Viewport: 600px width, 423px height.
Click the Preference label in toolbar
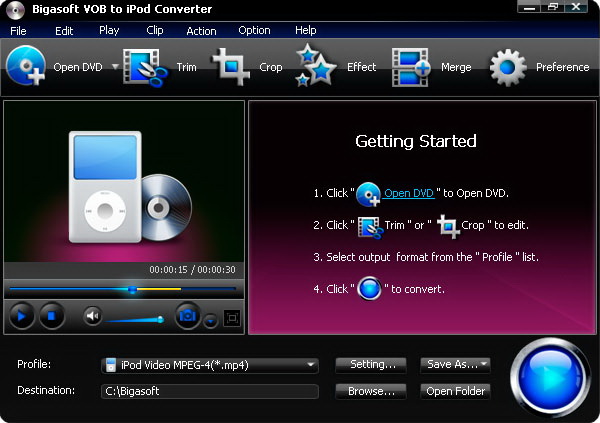click(562, 67)
